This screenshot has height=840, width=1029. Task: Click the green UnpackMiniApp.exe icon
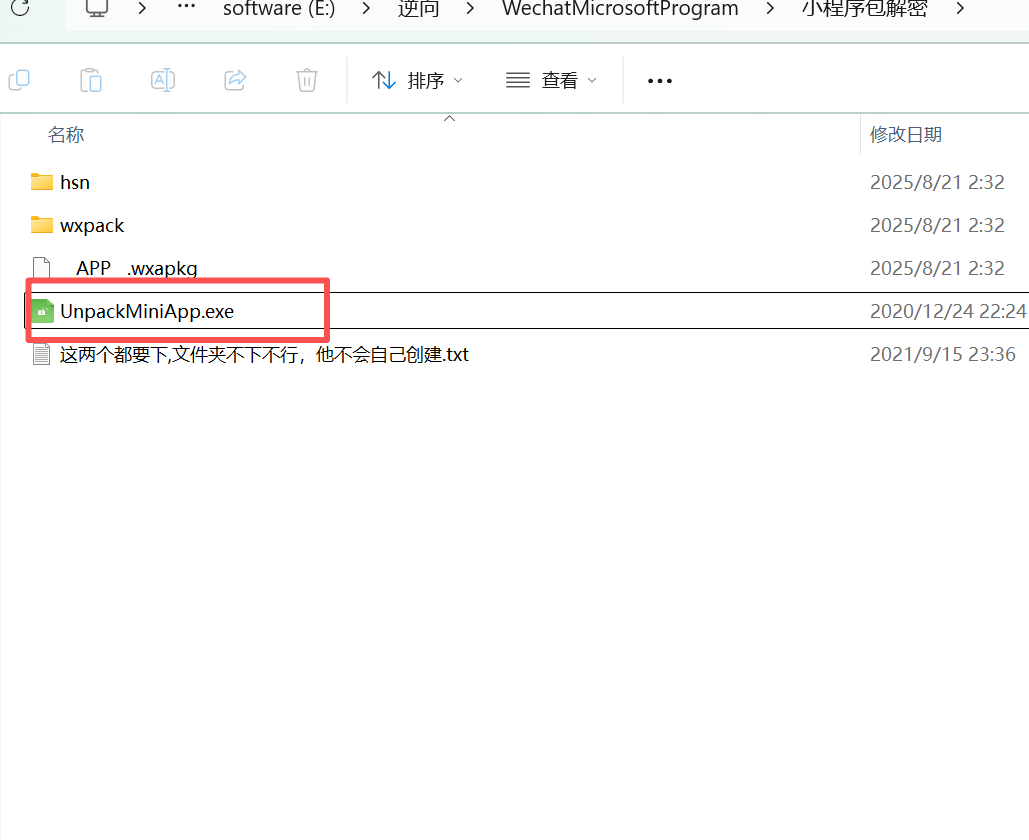42,312
